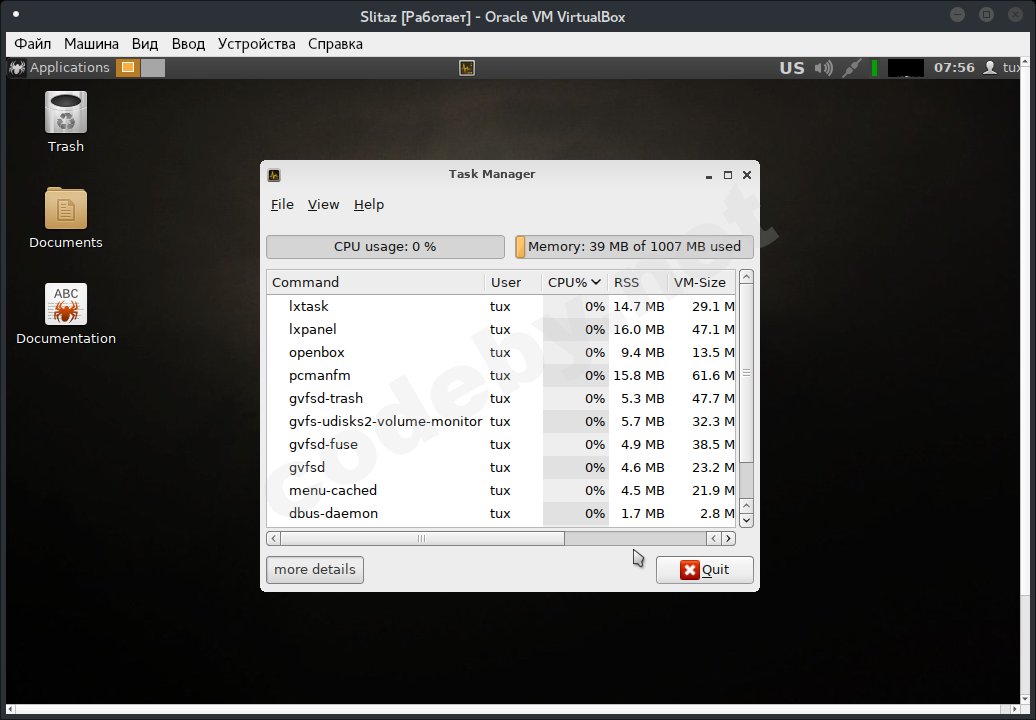Select the menu-cached process row

coord(501,490)
